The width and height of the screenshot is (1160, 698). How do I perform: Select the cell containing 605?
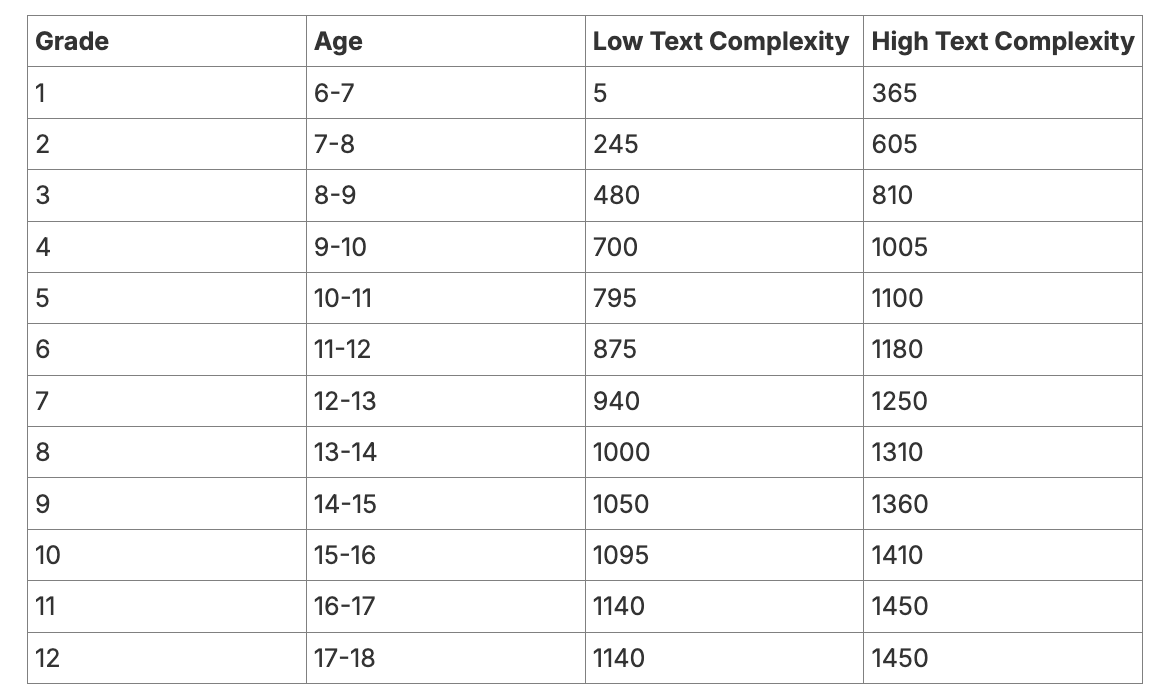(x=1002, y=143)
